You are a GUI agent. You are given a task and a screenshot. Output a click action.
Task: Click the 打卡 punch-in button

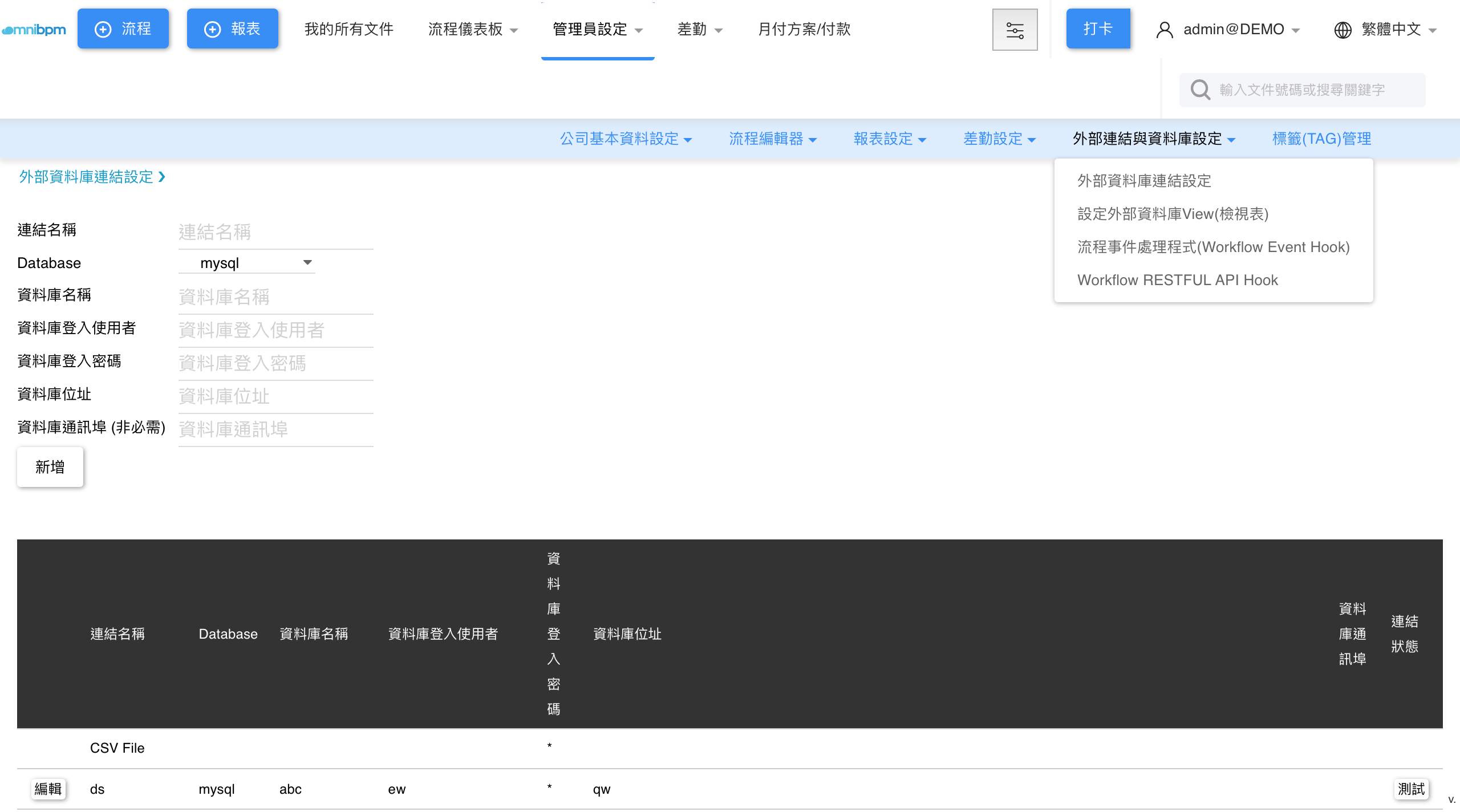(x=1098, y=29)
